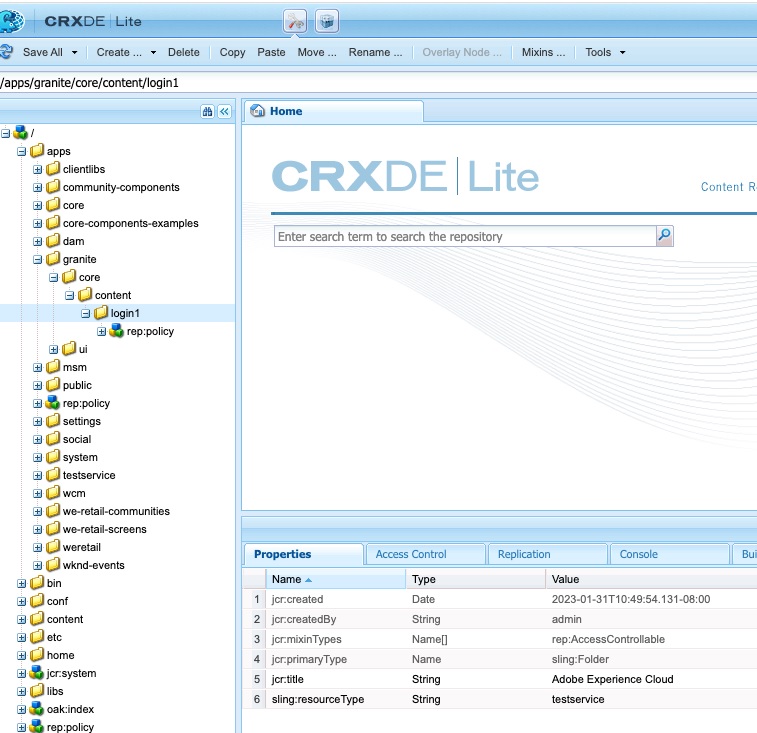Switch to the Replication tab

point(547,554)
